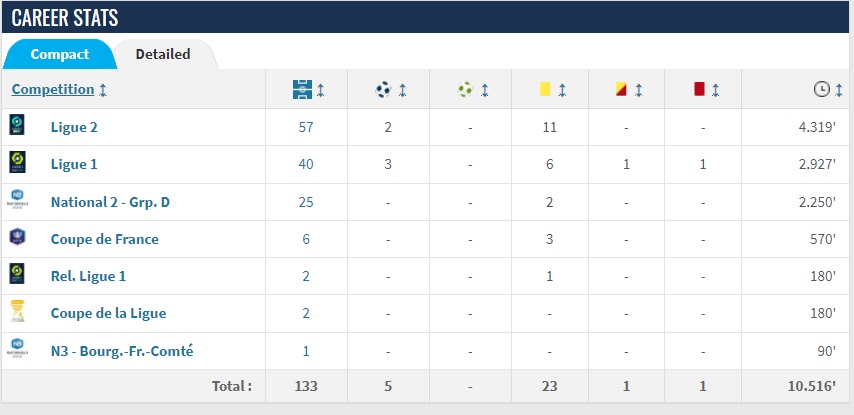Image resolution: width=854 pixels, height=415 pixels.
Task: Click the second yellow card icon header
Action: pos(621,89)
